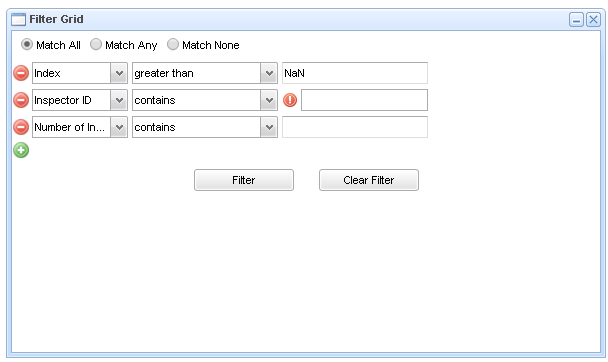Click the red error warning icon
Image resolution: width=608 pixels, height=362 pixels.
point(290,100)
